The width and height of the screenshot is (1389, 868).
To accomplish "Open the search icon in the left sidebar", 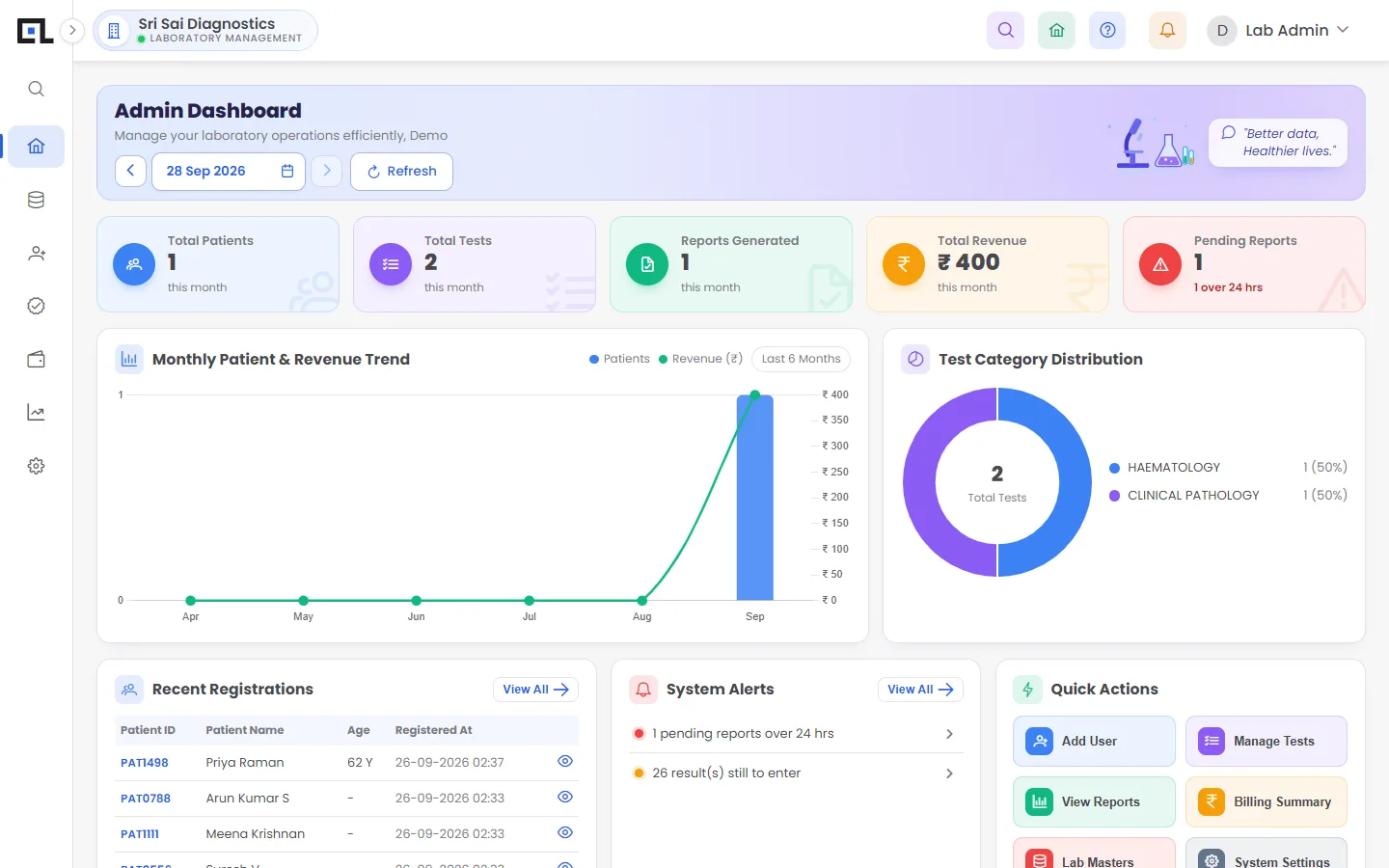I will [x=36, y=89].
